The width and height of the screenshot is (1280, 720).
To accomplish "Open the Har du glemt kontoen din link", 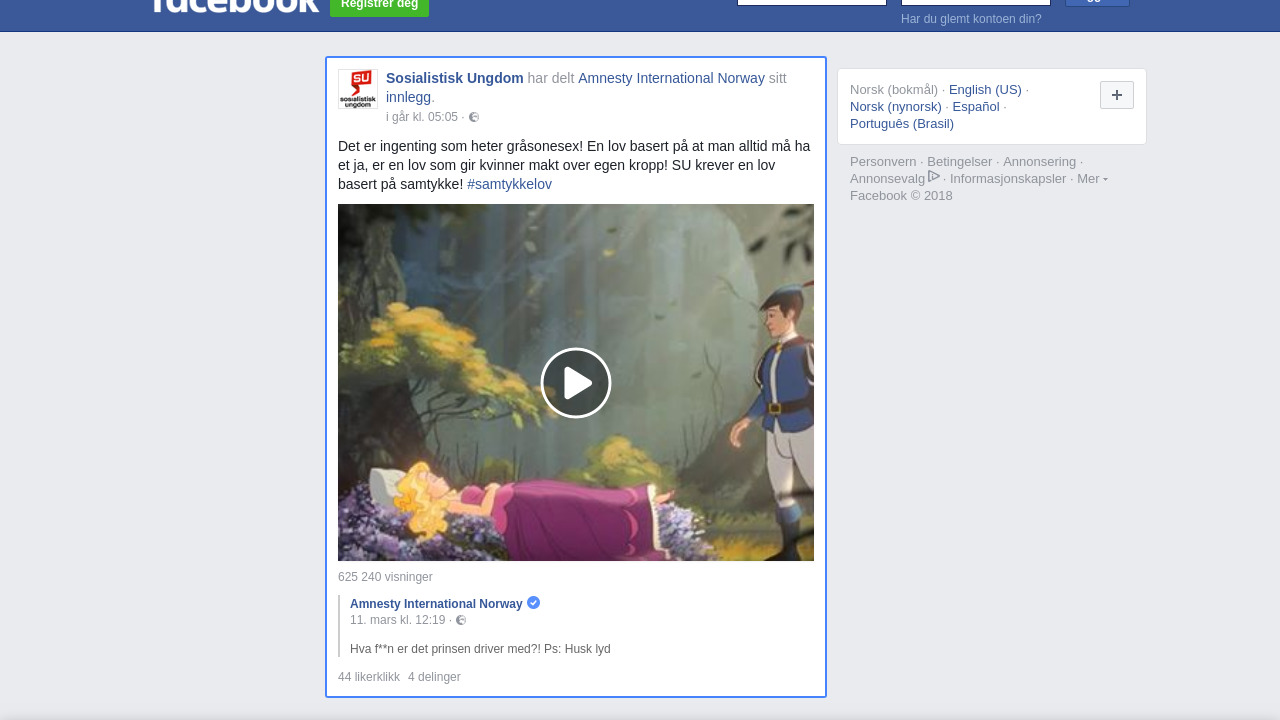I will (x=971, y=19).
